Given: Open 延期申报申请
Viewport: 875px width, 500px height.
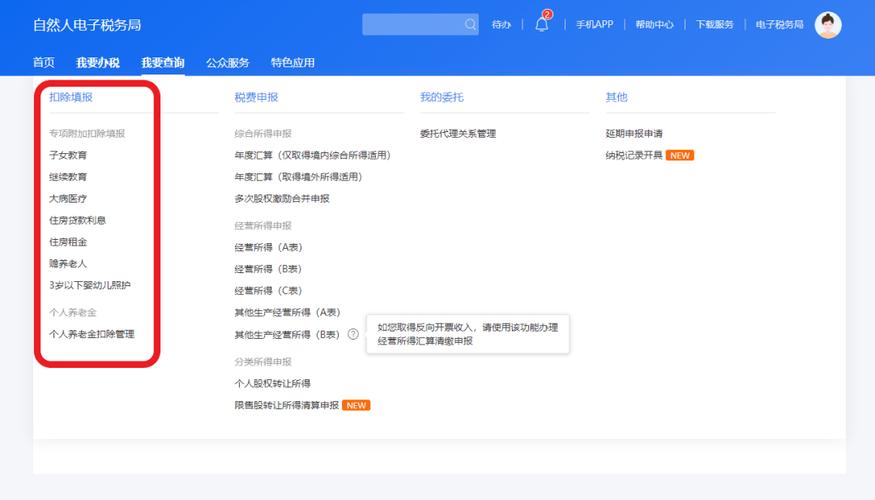Looking at the screenshot, I should click(x=634, y=133).
